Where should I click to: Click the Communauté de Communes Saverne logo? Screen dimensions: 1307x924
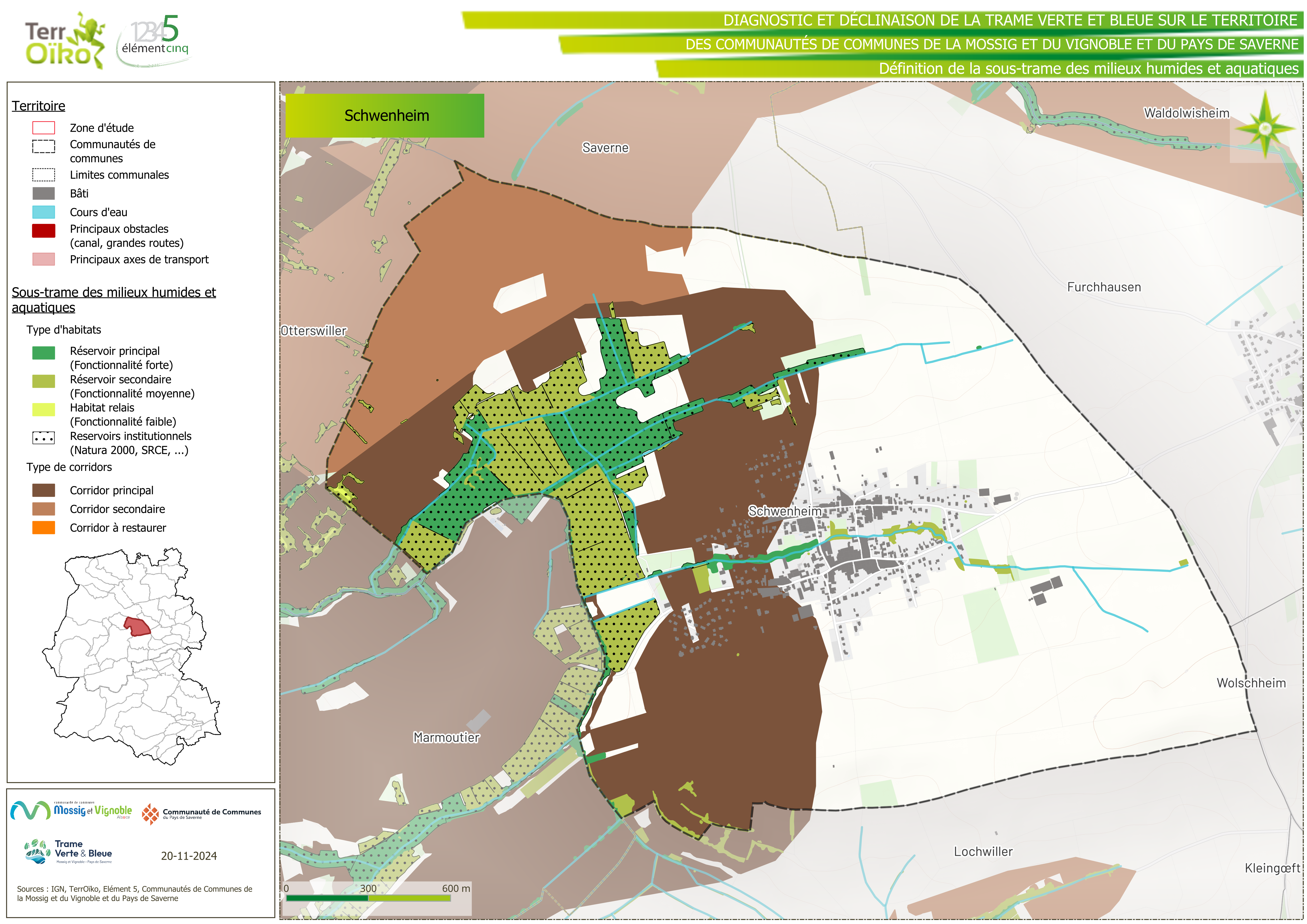pos(202,814)
